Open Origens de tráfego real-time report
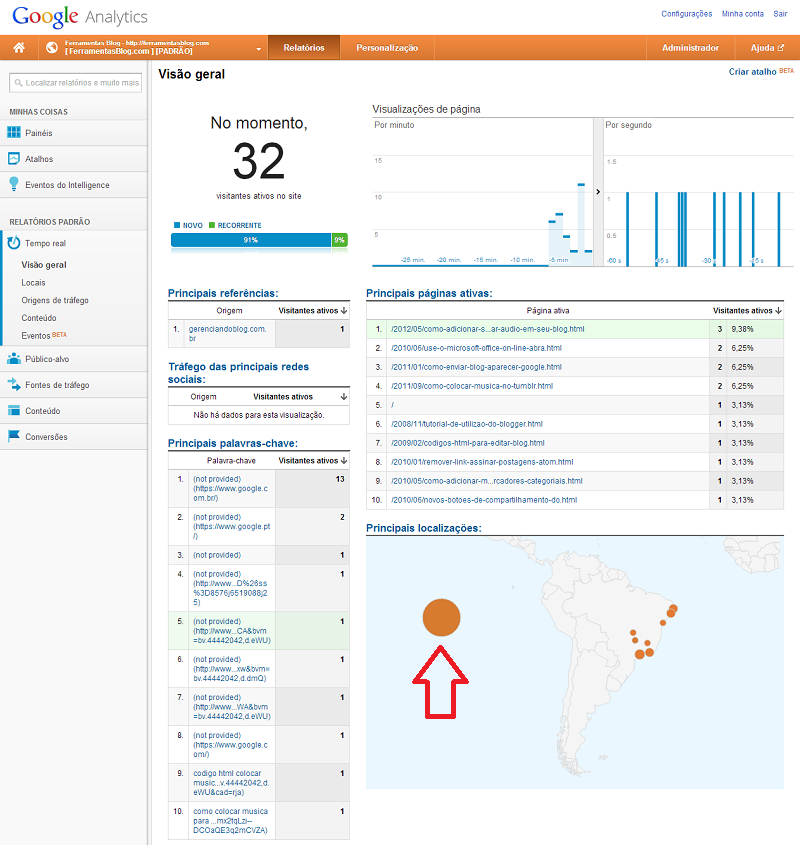This screenshot has width=800, height=845. 55,300
